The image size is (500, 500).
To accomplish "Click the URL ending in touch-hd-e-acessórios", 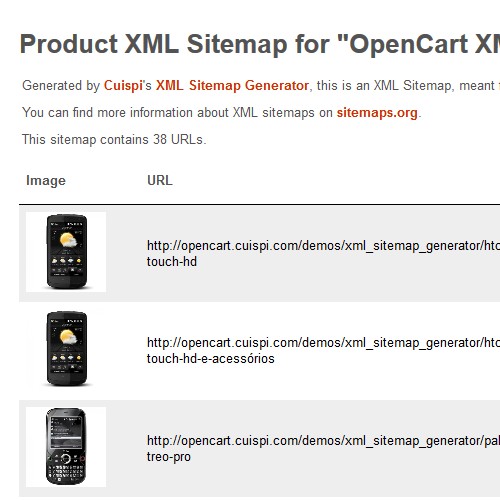I will tap(323, 351).
